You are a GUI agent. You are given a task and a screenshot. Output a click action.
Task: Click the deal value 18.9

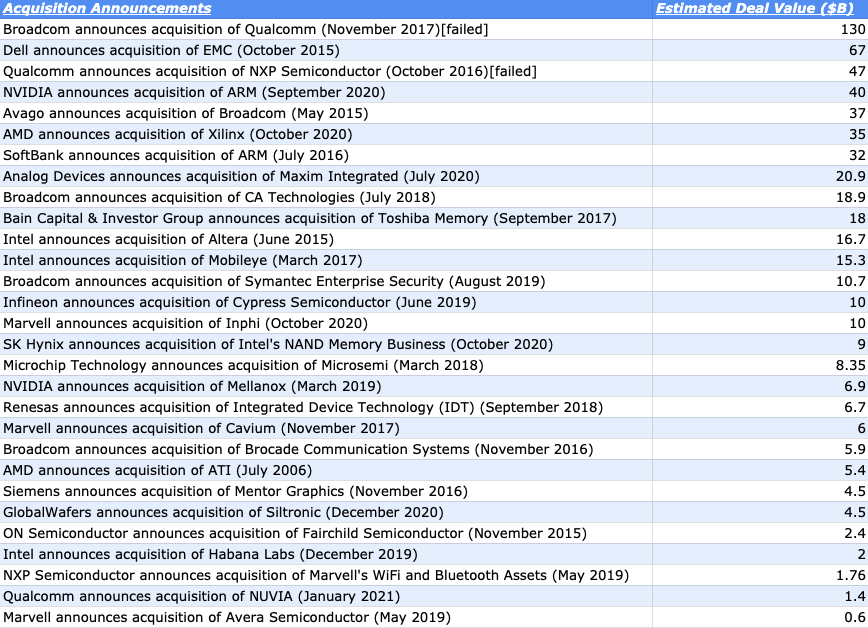pos(851,198)
